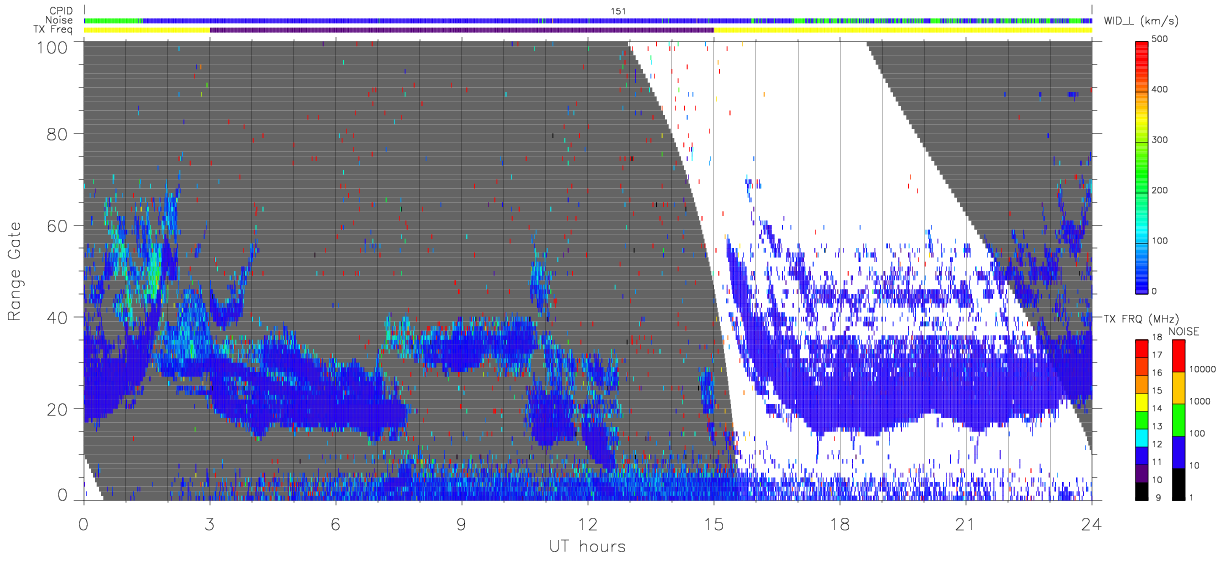1228x567 pixels.
Task: Click the purple band of TX FRQ legend
Action: pos(1141,472)
